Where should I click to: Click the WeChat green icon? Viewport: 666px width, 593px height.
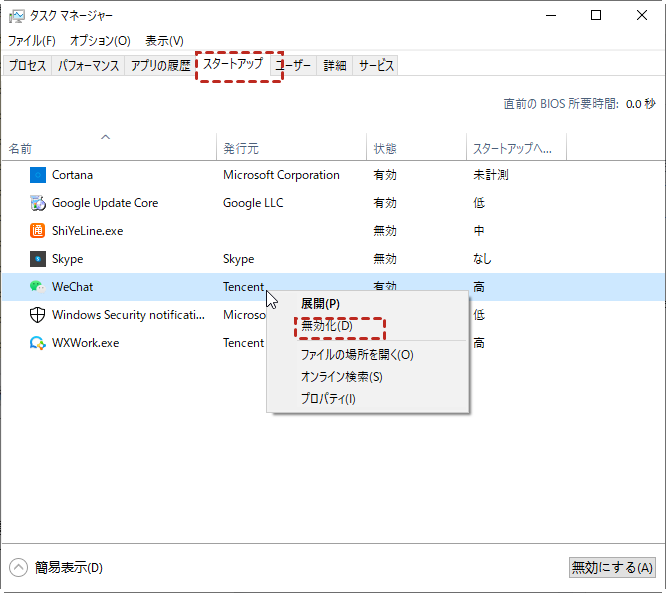tap(38, 287)
